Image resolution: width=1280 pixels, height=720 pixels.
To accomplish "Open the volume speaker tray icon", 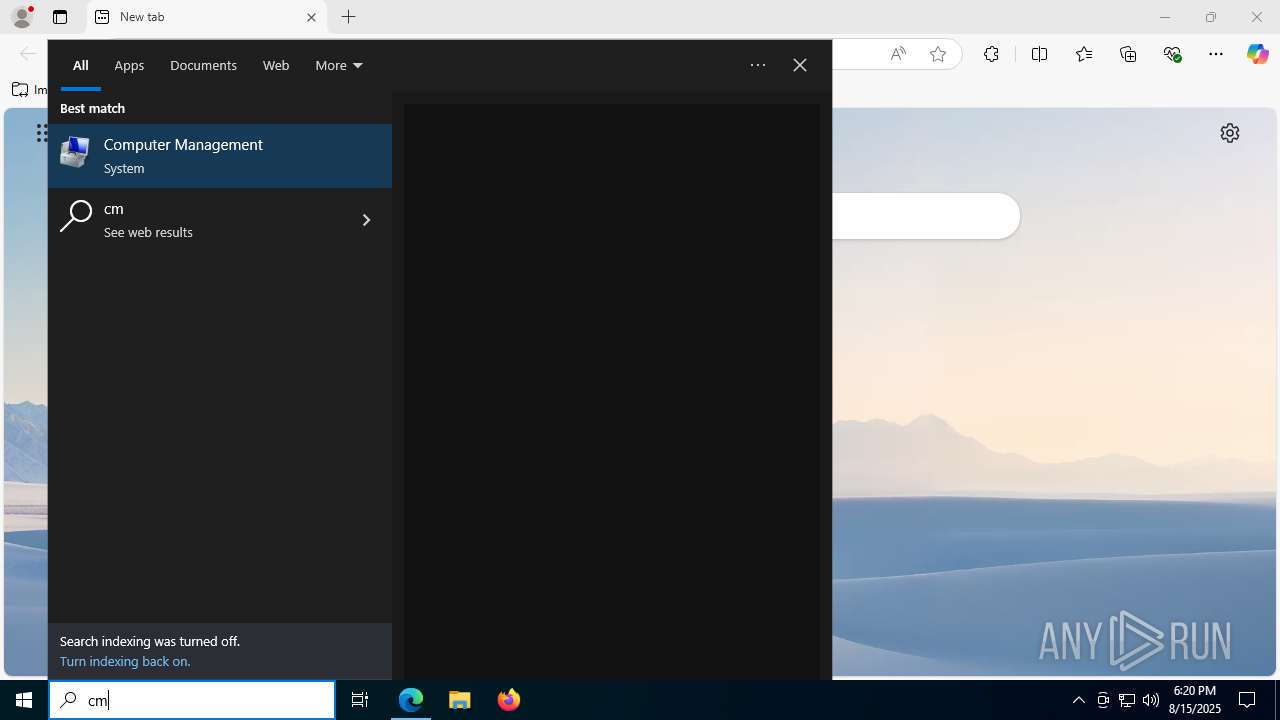I will [1151, 700].
